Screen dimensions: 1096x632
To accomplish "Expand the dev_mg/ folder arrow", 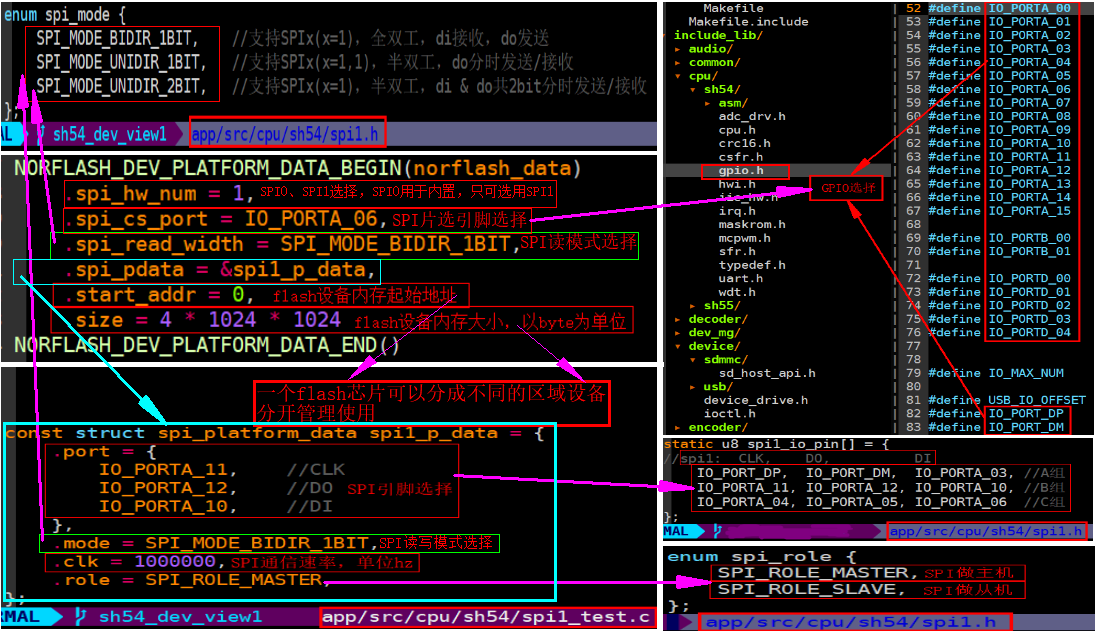I will click(677, 333).
